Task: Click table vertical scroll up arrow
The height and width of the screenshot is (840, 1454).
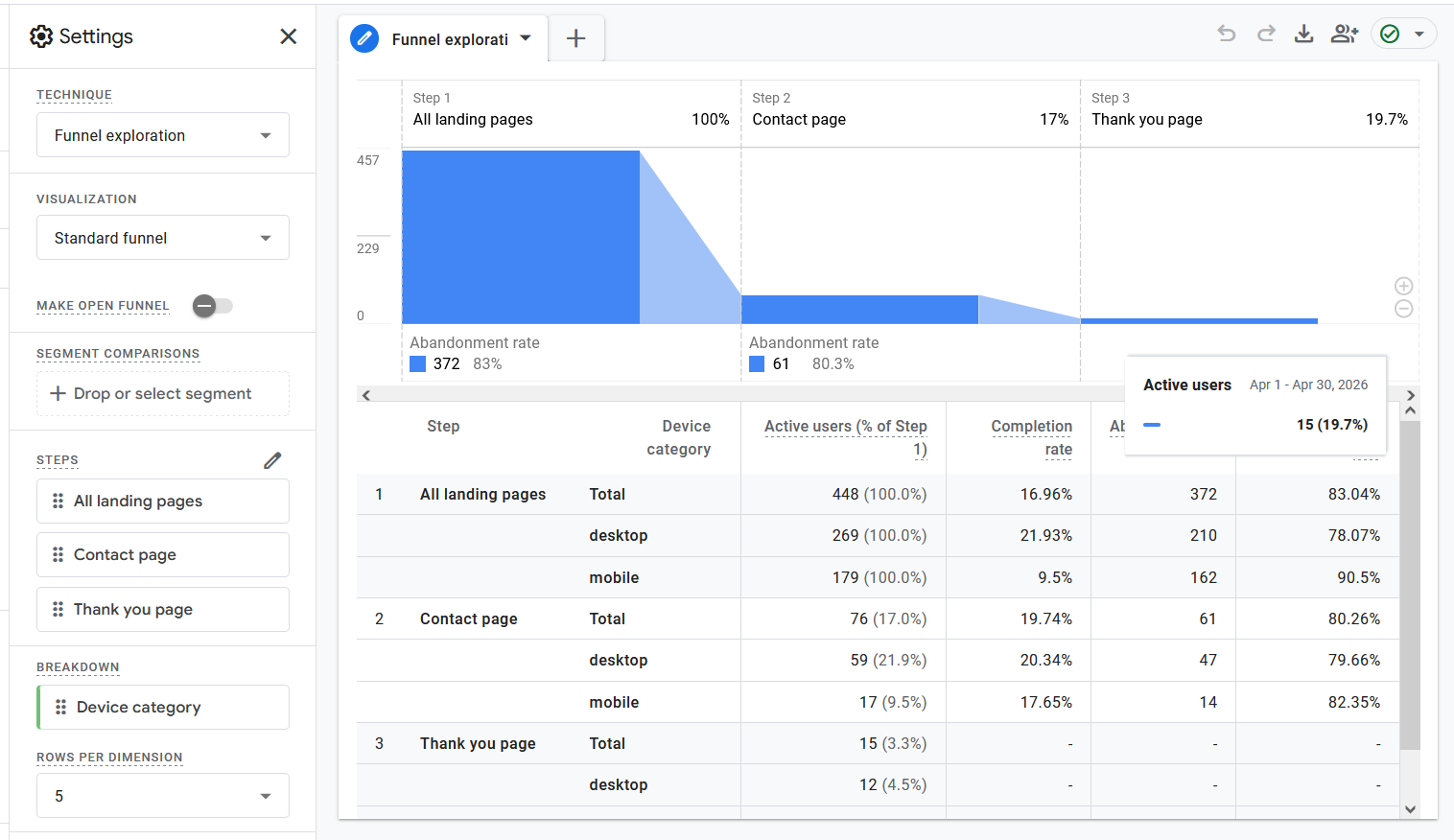Action: pyautogui.click(x=1410, y=410)
